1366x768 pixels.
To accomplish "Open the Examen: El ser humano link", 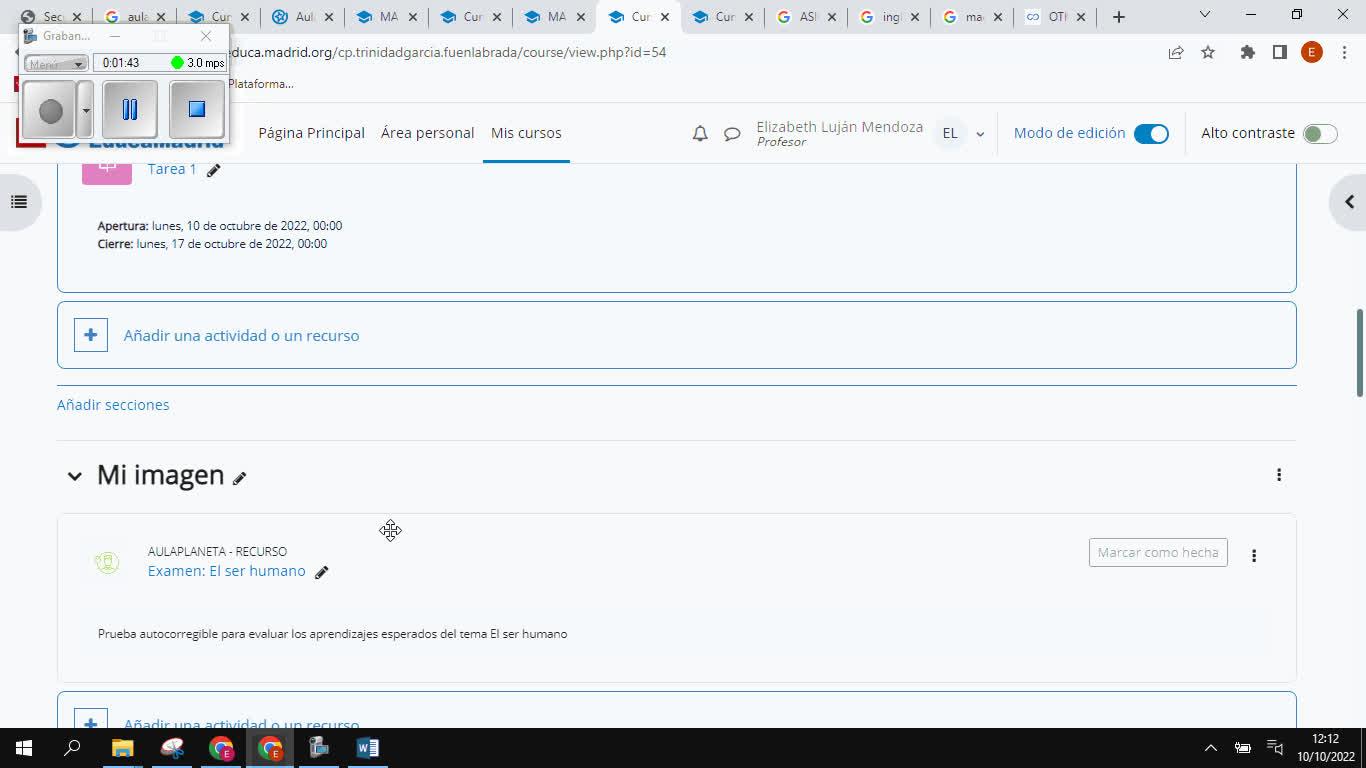I will point(227,571).
